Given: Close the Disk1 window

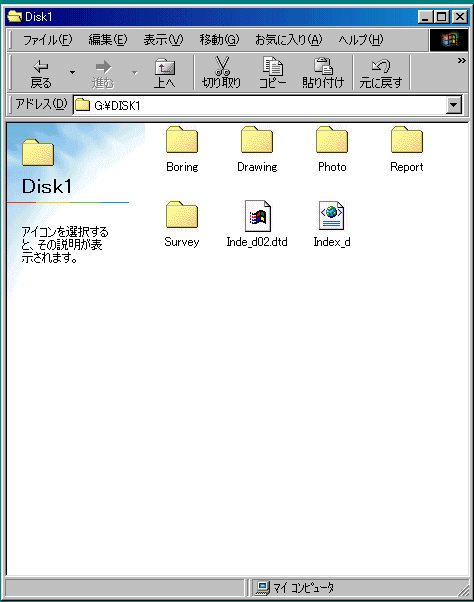Looking at the screenshot, I should click(x=460, y=17).
